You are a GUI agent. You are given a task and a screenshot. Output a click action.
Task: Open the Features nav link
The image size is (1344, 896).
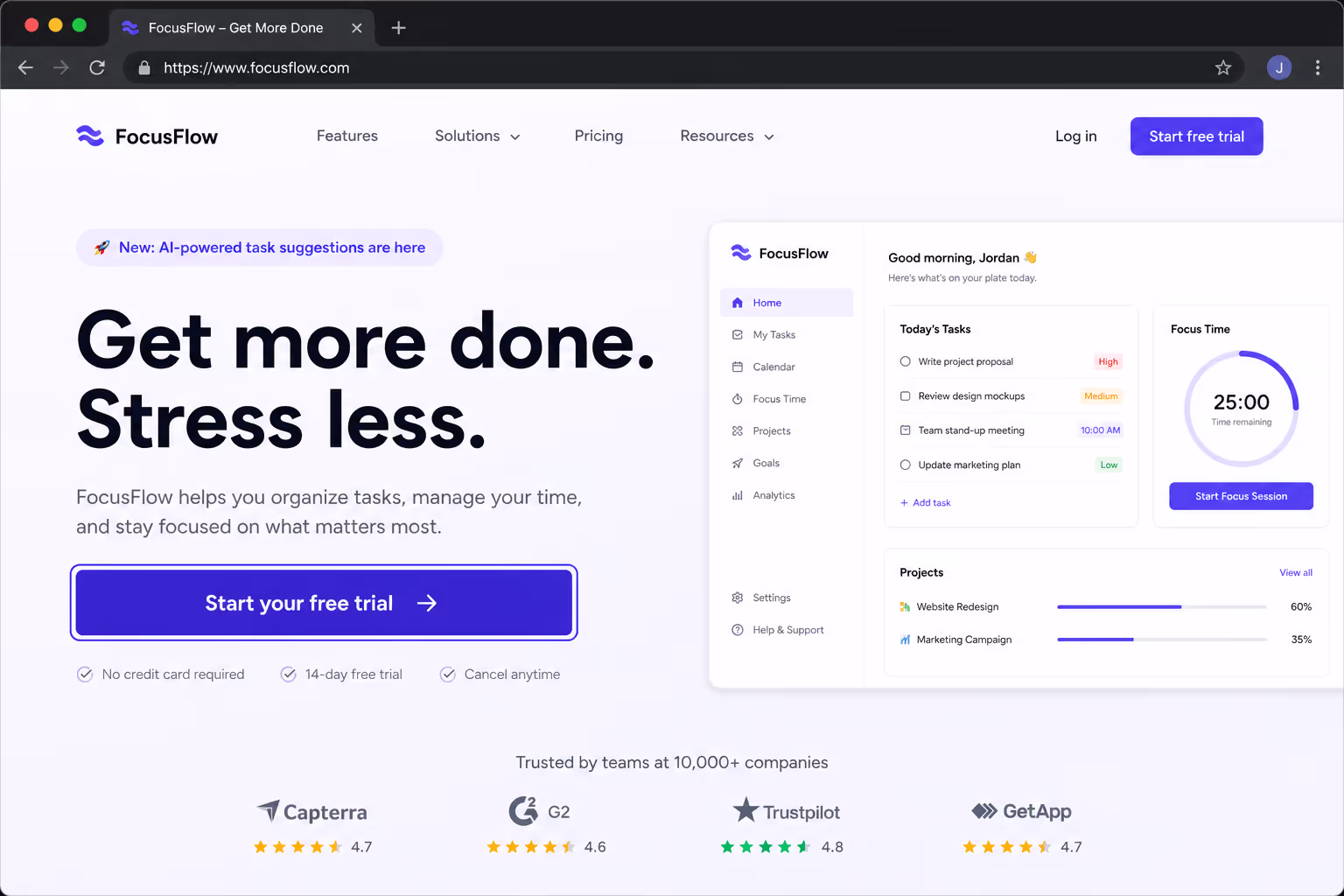347,136
